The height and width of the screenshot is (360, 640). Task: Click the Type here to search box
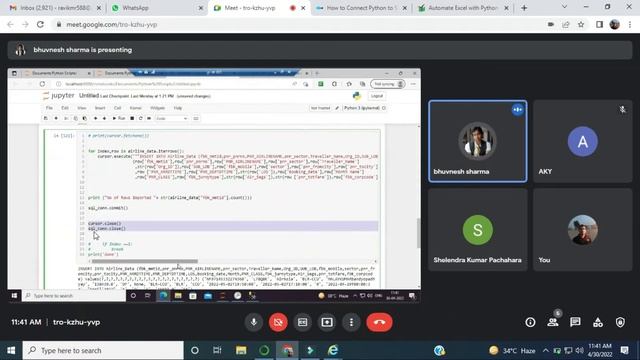pos(103,350)
